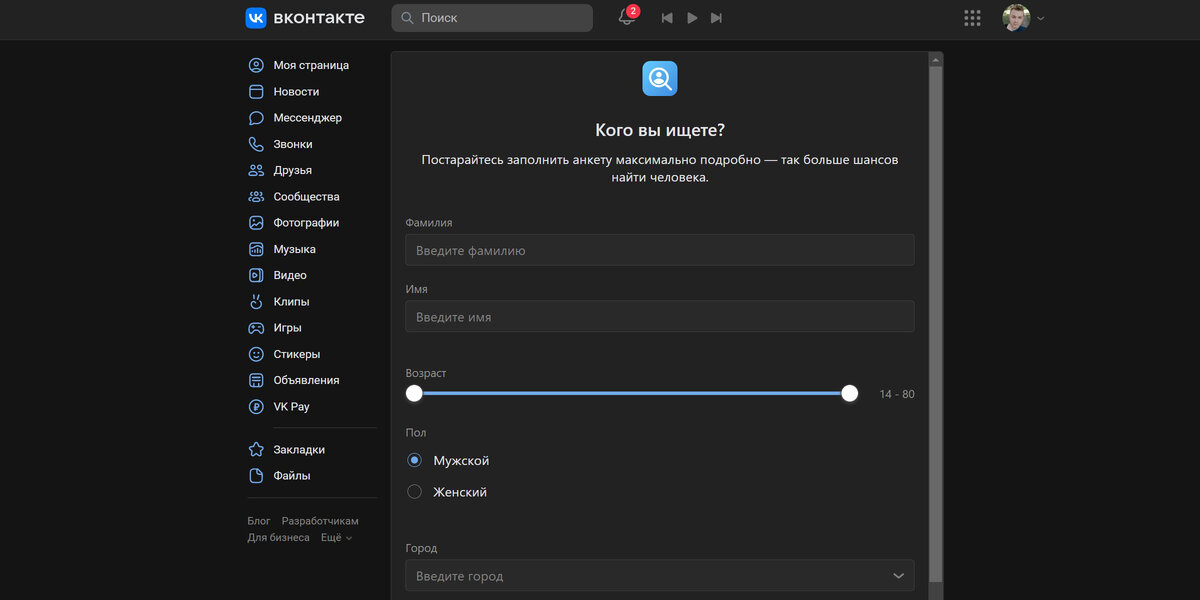The image size is (1200, 600).
Task: Focus the top Поиск search box
Action: pos(492,18)
